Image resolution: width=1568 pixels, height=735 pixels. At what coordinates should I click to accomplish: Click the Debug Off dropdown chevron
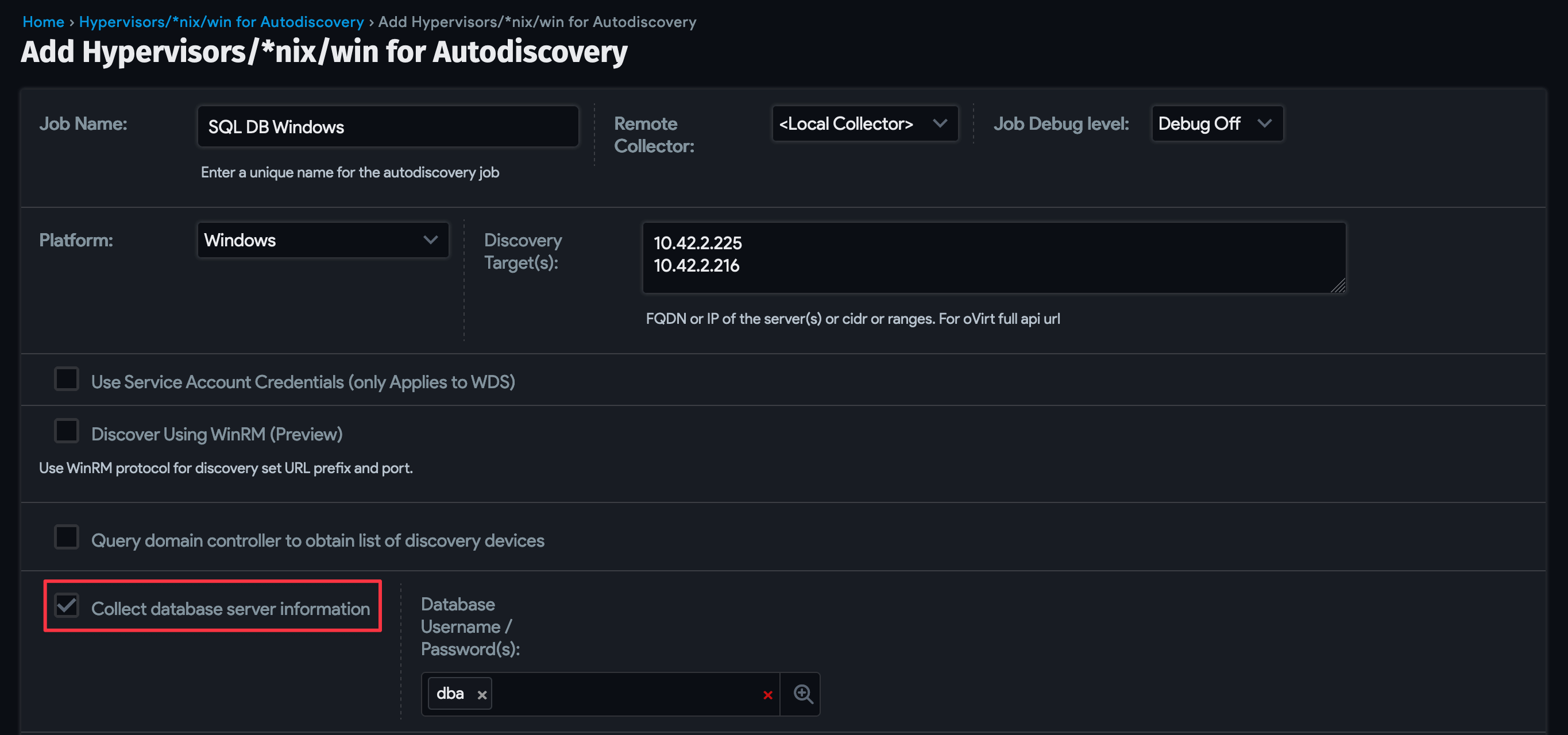click(x=1265, y=123)
